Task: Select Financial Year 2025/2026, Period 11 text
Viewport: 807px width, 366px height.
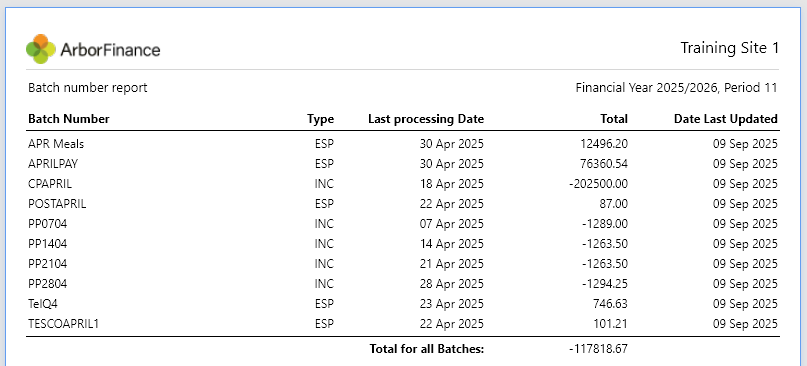Action: [x=676, y=88]
